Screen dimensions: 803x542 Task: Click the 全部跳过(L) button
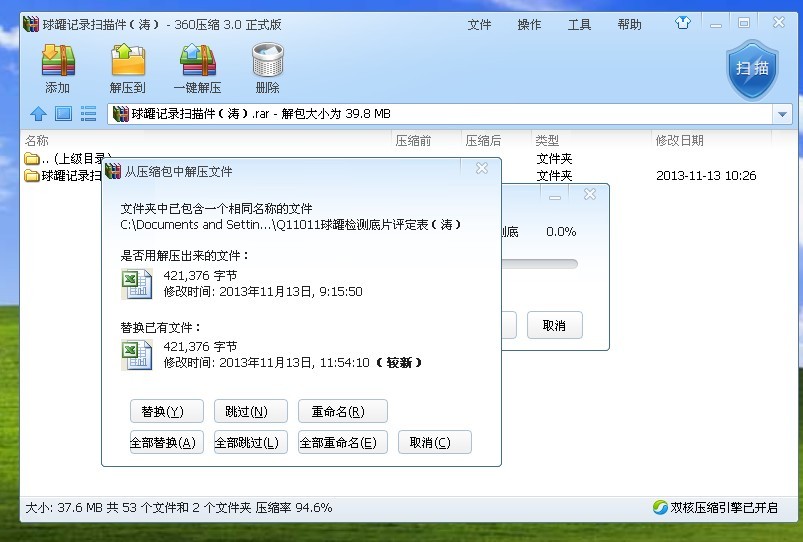pyautogui.click(x=251, y=442)
